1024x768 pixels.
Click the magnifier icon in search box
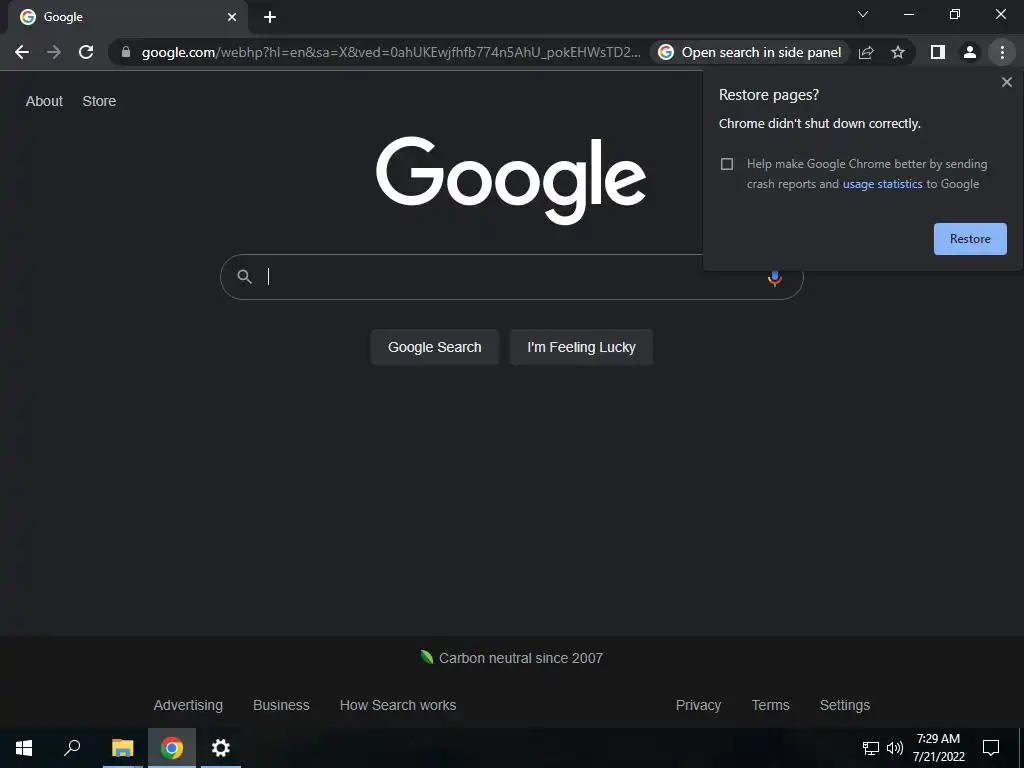click(x=244, y=277)
